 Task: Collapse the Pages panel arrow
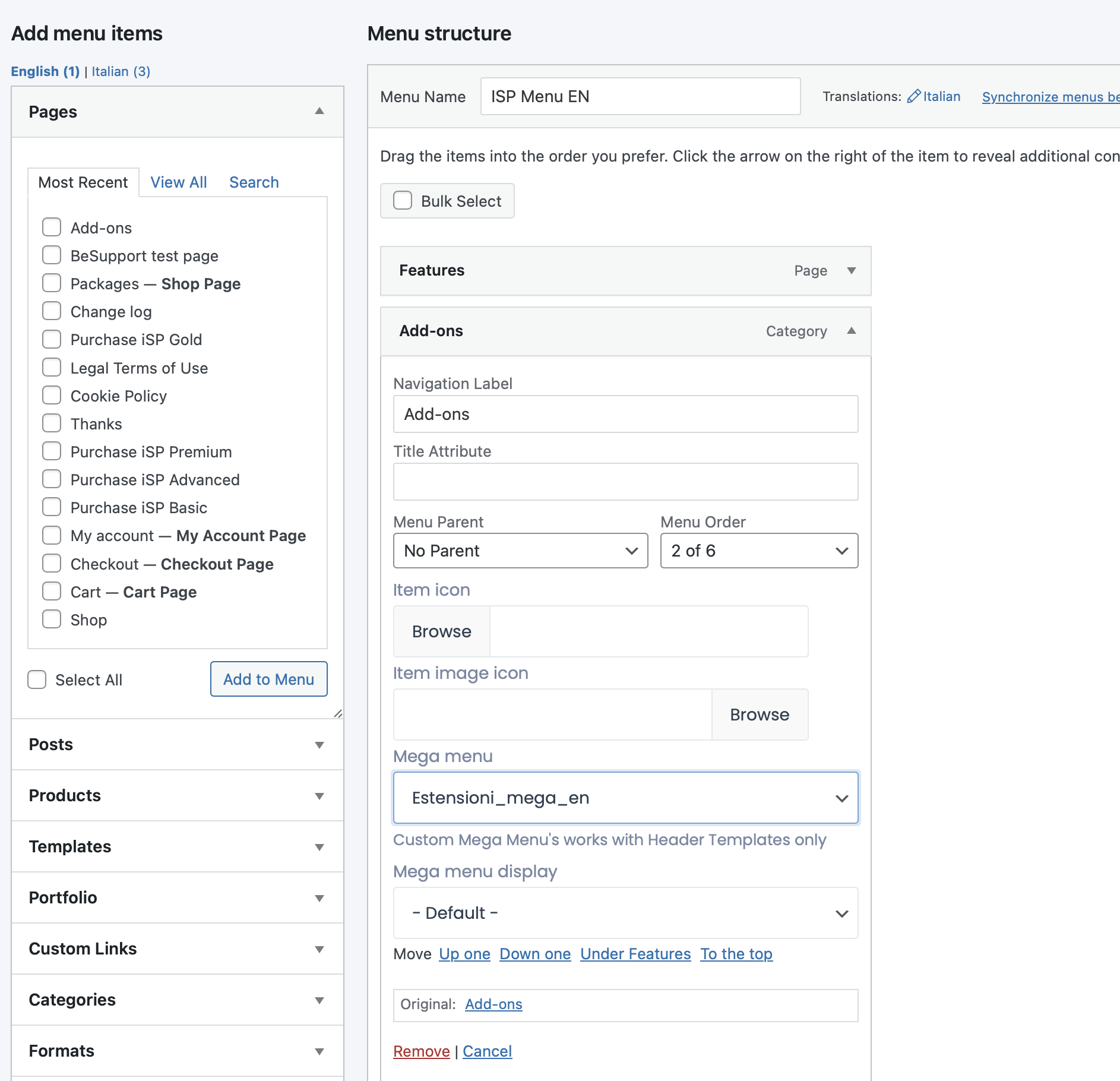click(x=319, y=112)
